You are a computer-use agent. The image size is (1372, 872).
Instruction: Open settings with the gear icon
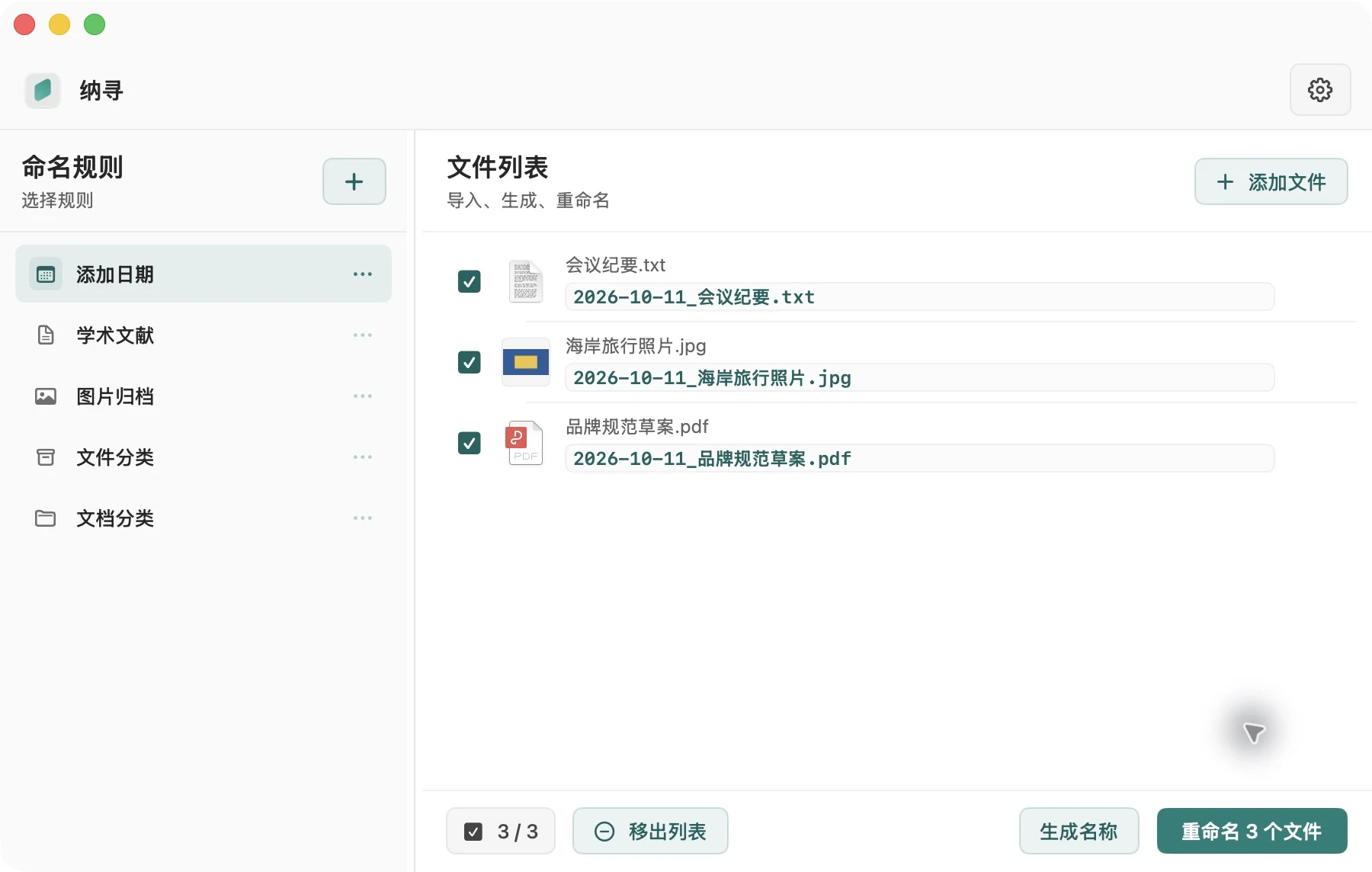tap(1320, 90)
